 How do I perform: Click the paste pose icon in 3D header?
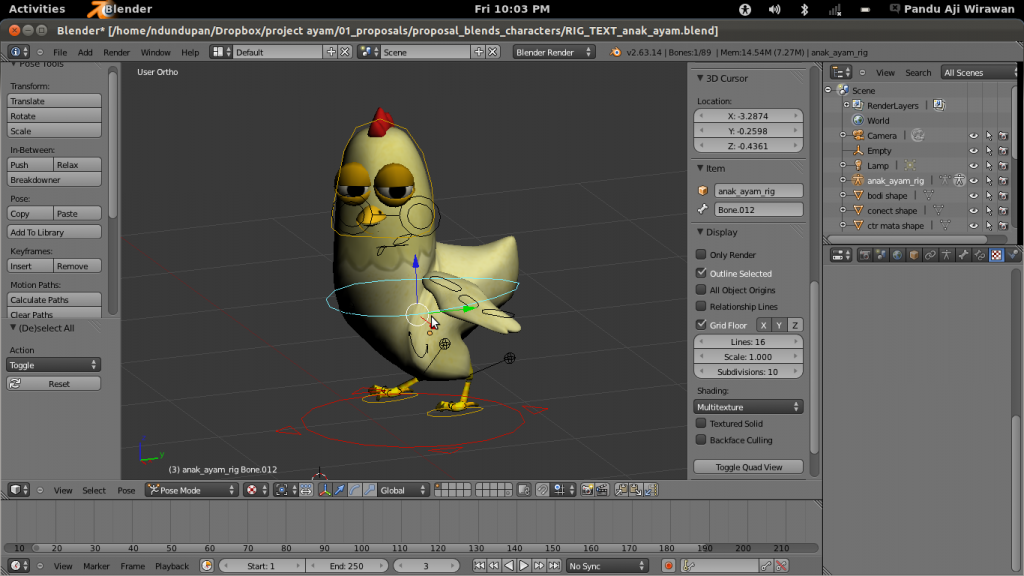click(635, 490)
